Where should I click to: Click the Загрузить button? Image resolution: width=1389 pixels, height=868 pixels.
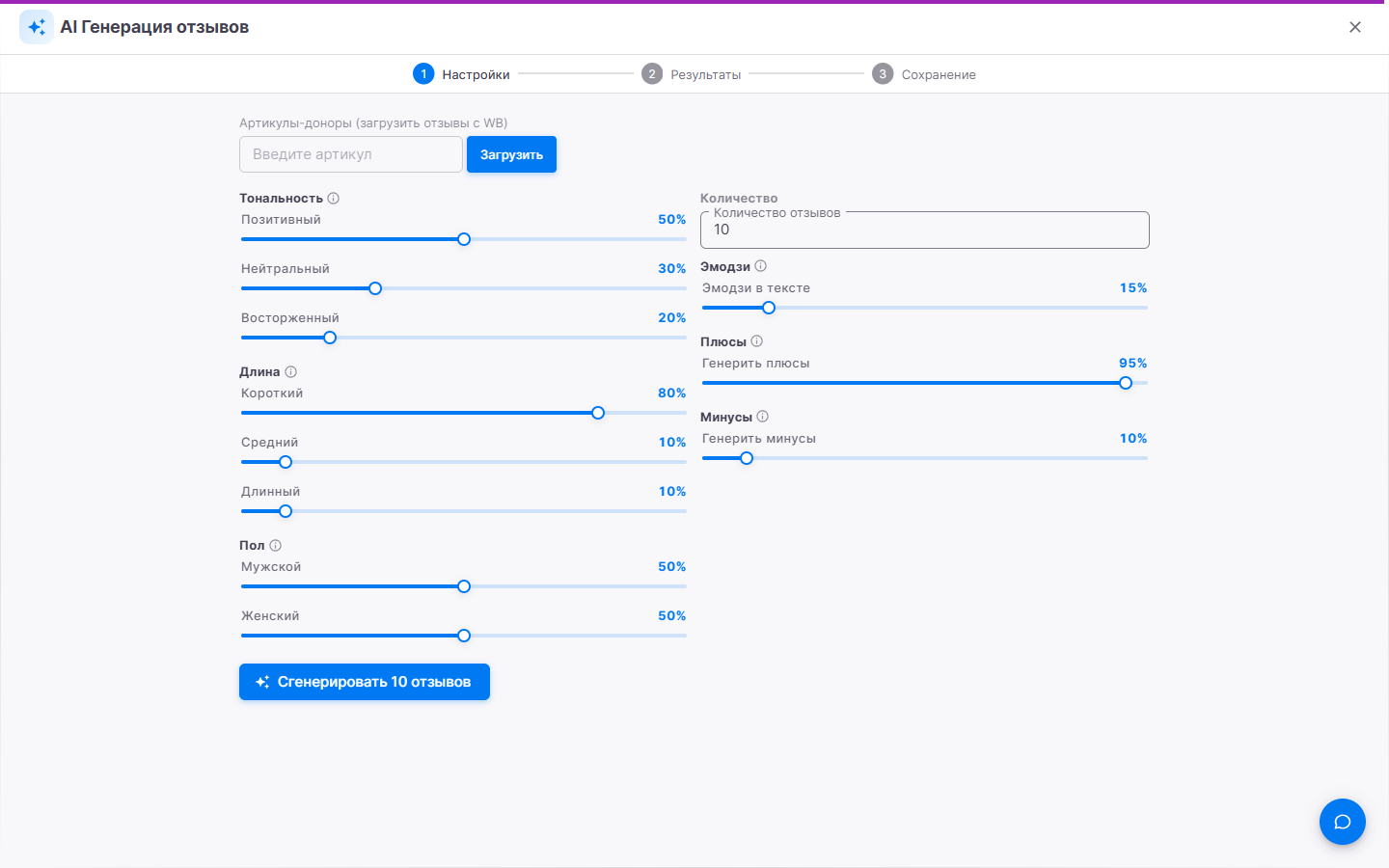click(511, 154)
